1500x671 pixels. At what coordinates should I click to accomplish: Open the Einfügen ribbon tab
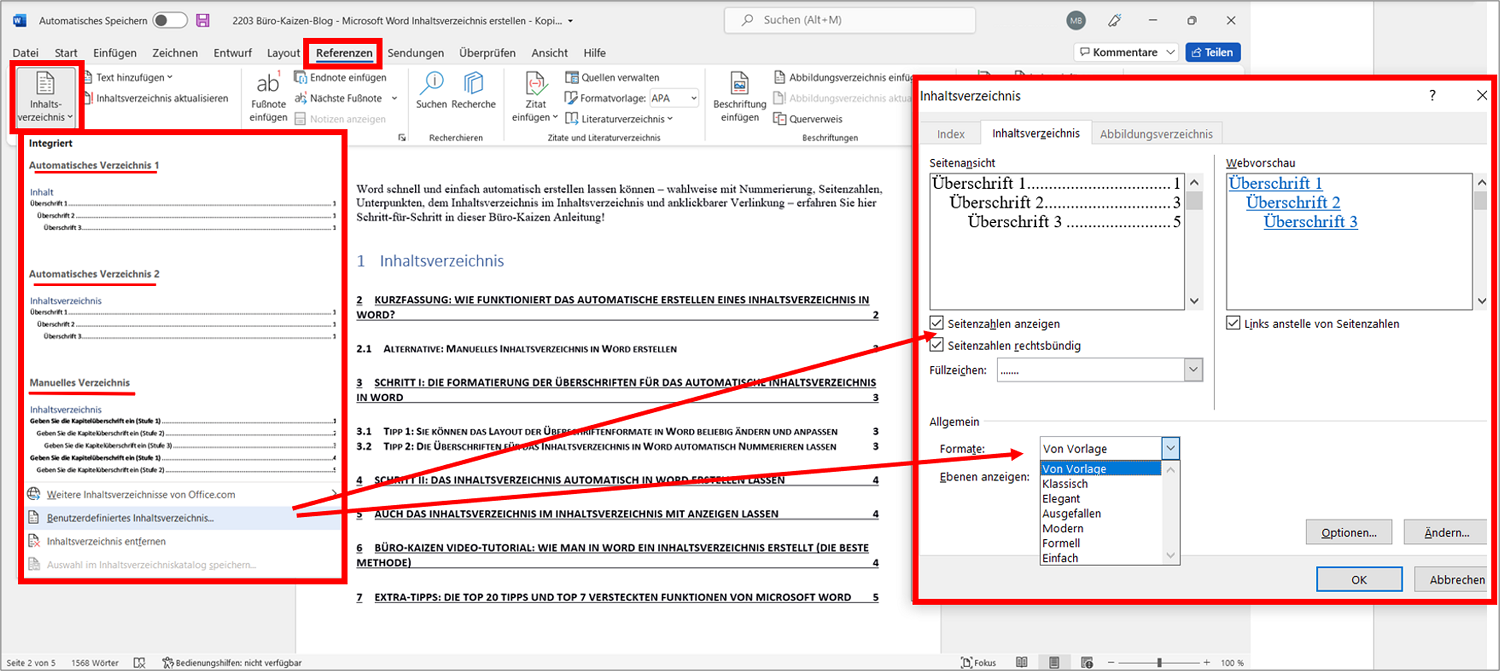(x=115, y=53)
